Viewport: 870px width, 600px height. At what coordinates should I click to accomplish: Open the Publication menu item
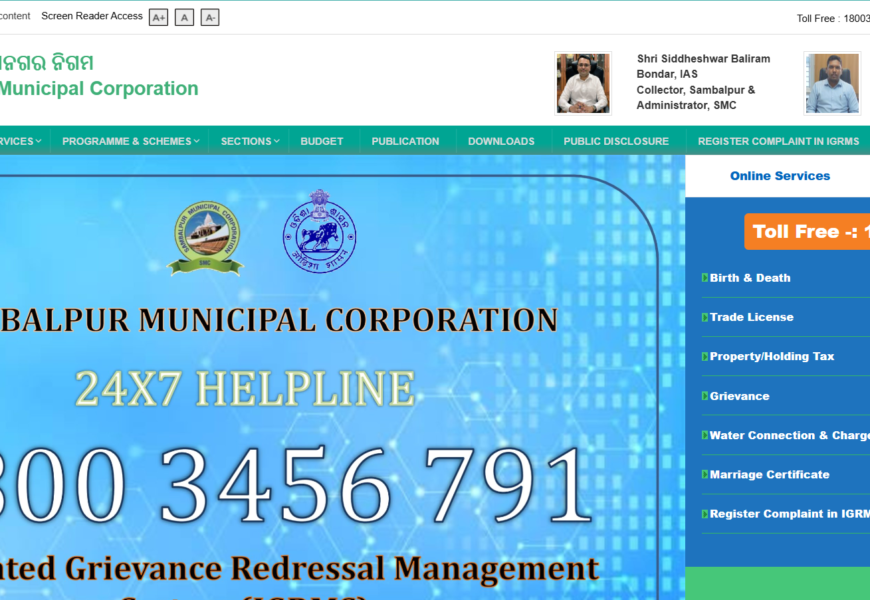pos(405,141)
